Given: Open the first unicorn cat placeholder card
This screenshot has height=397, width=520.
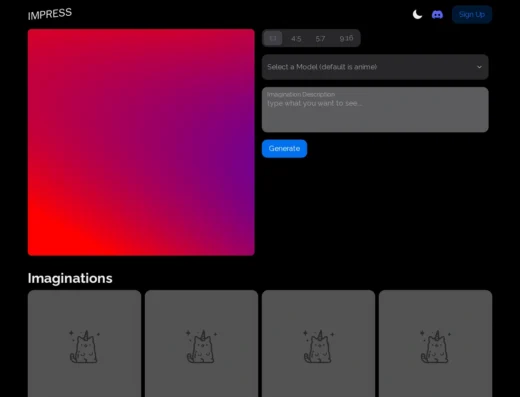Looking at the screenshot, I should (x=84, y=343).
